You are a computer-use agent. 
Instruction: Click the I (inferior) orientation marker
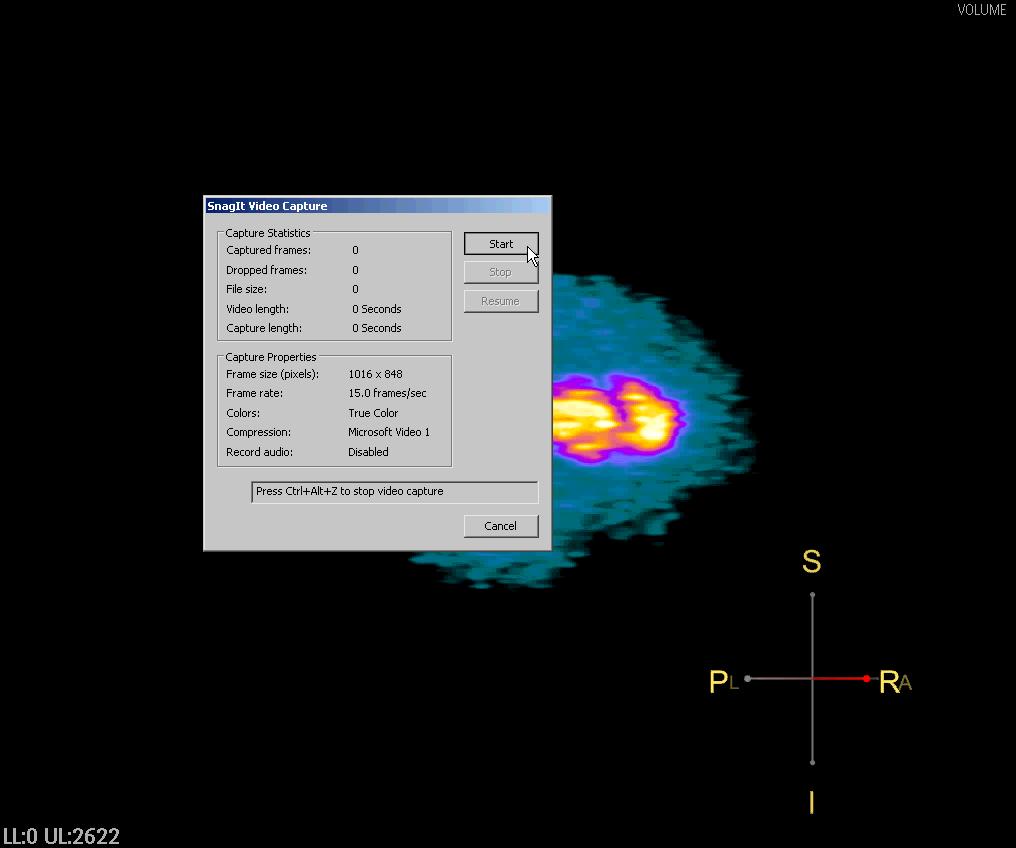[811, 803]
